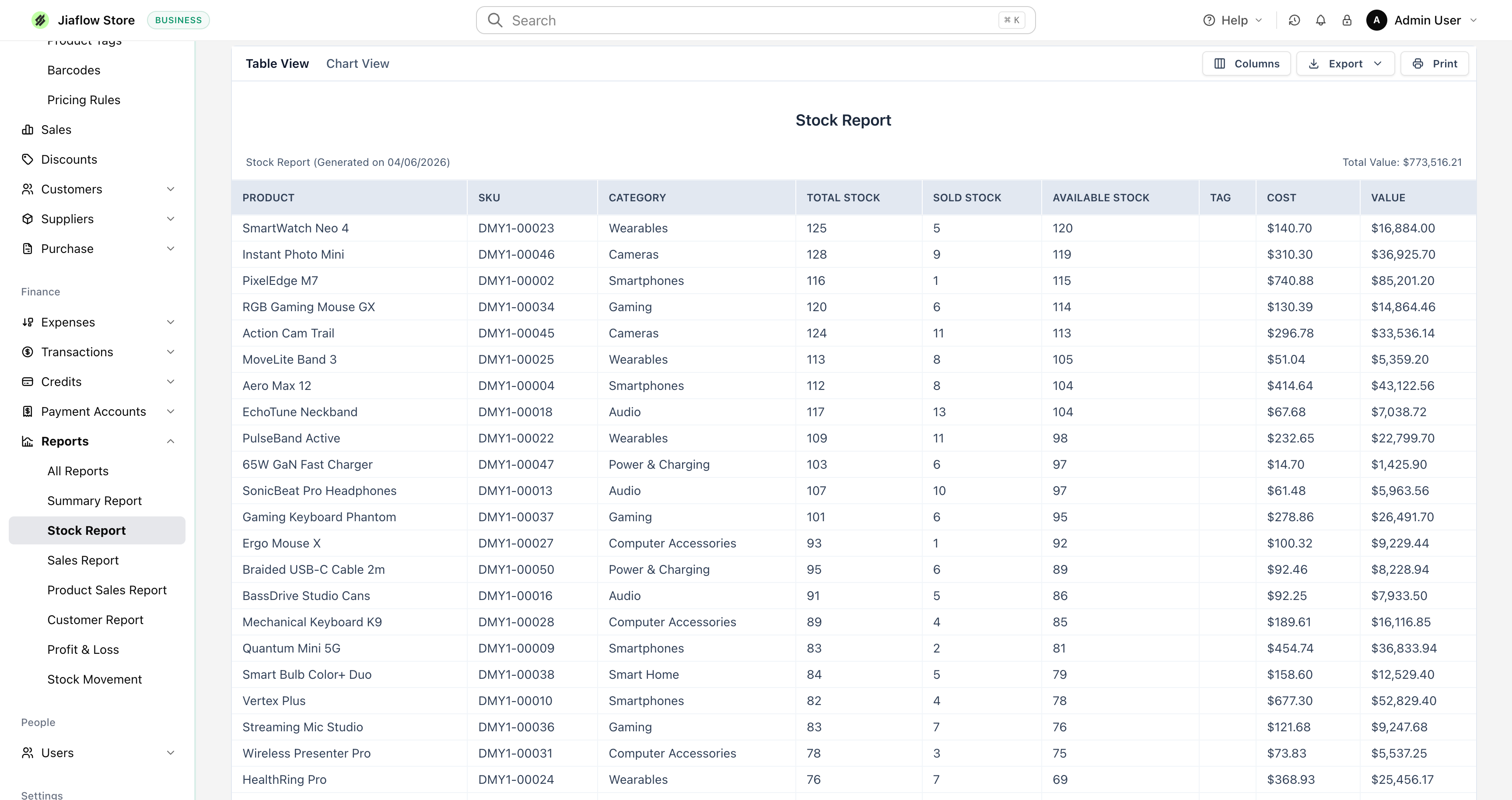Click the Payment Accounts icon
Image resolution: width=1512 pixels, height=800 pixels.
(x=28, y=411)
